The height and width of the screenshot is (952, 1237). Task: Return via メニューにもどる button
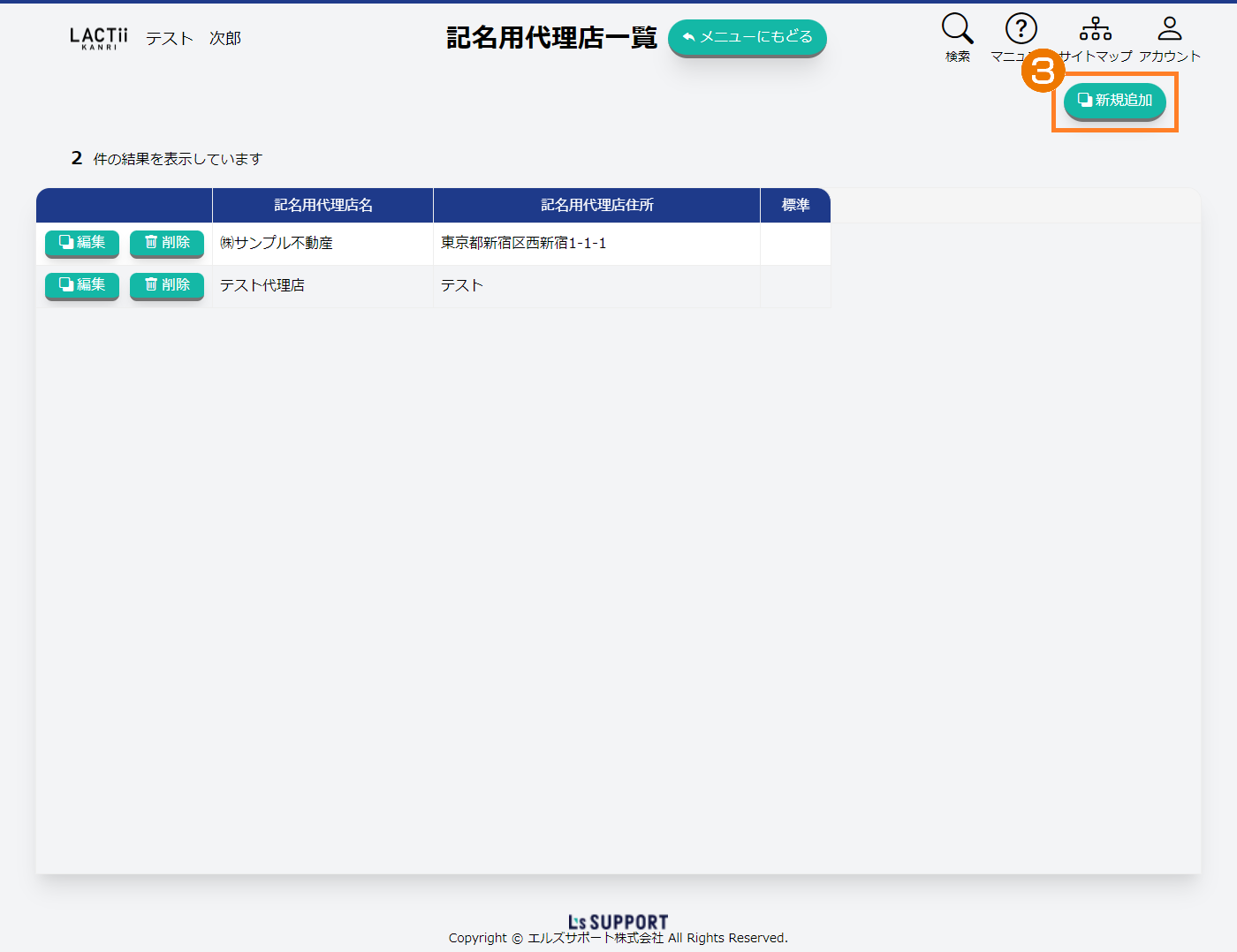pyautogui.click(x=747, y=37)
